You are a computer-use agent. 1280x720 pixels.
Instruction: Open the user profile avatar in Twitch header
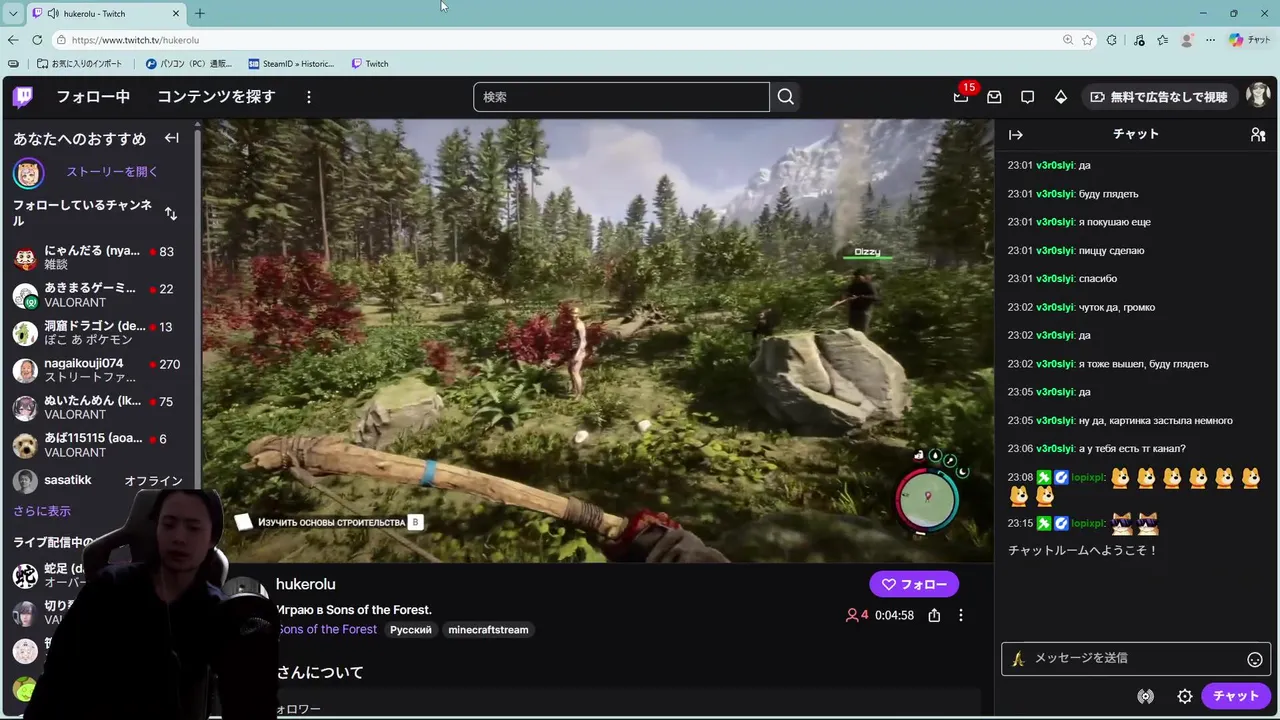(1257, 97)
